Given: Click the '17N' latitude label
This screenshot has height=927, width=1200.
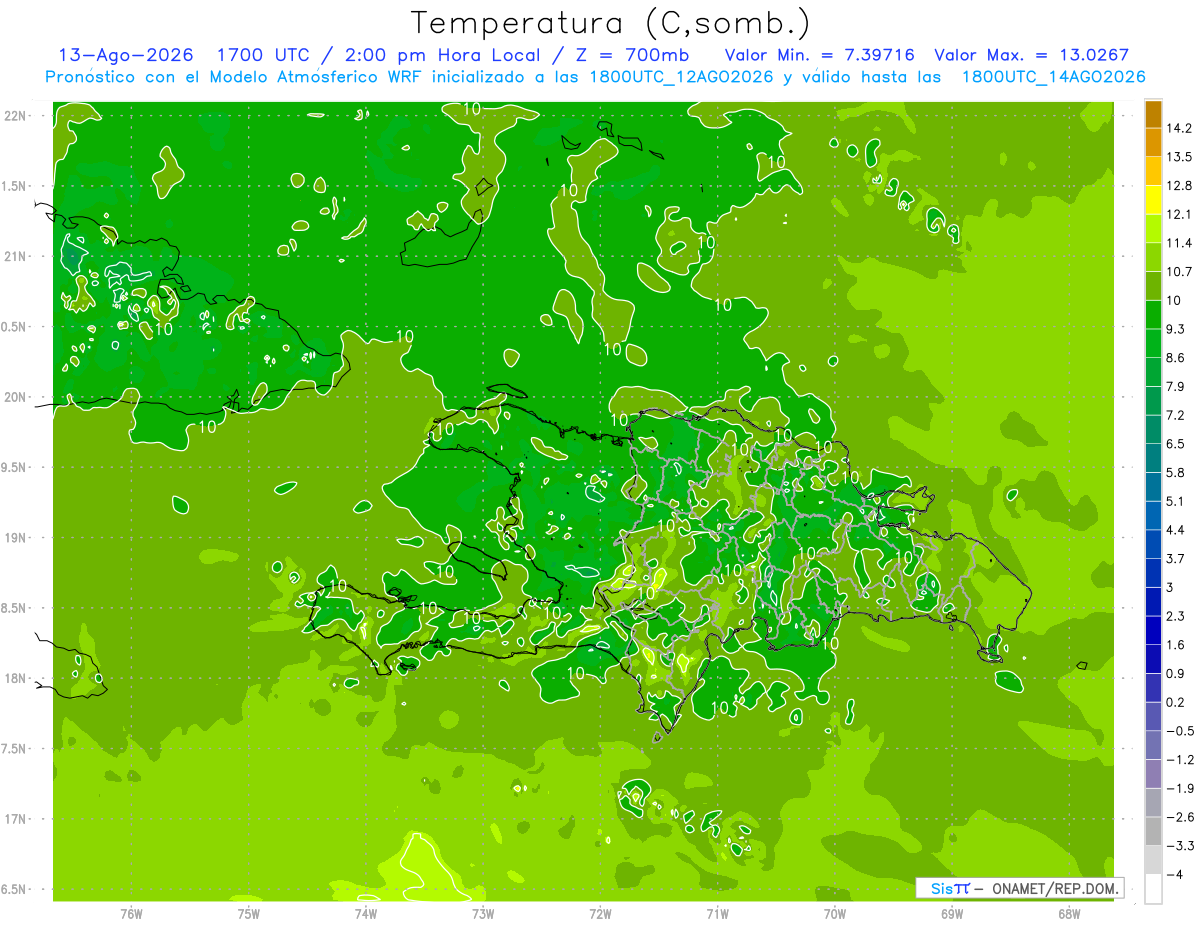Looking at the screenshot, I should (x=16, y=819).
